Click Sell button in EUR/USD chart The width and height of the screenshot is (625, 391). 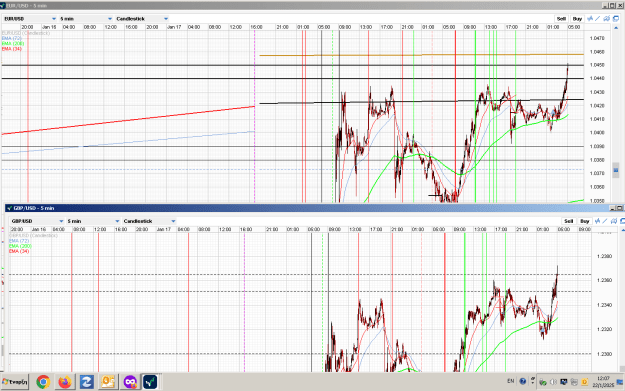click(x=561, y=19)
